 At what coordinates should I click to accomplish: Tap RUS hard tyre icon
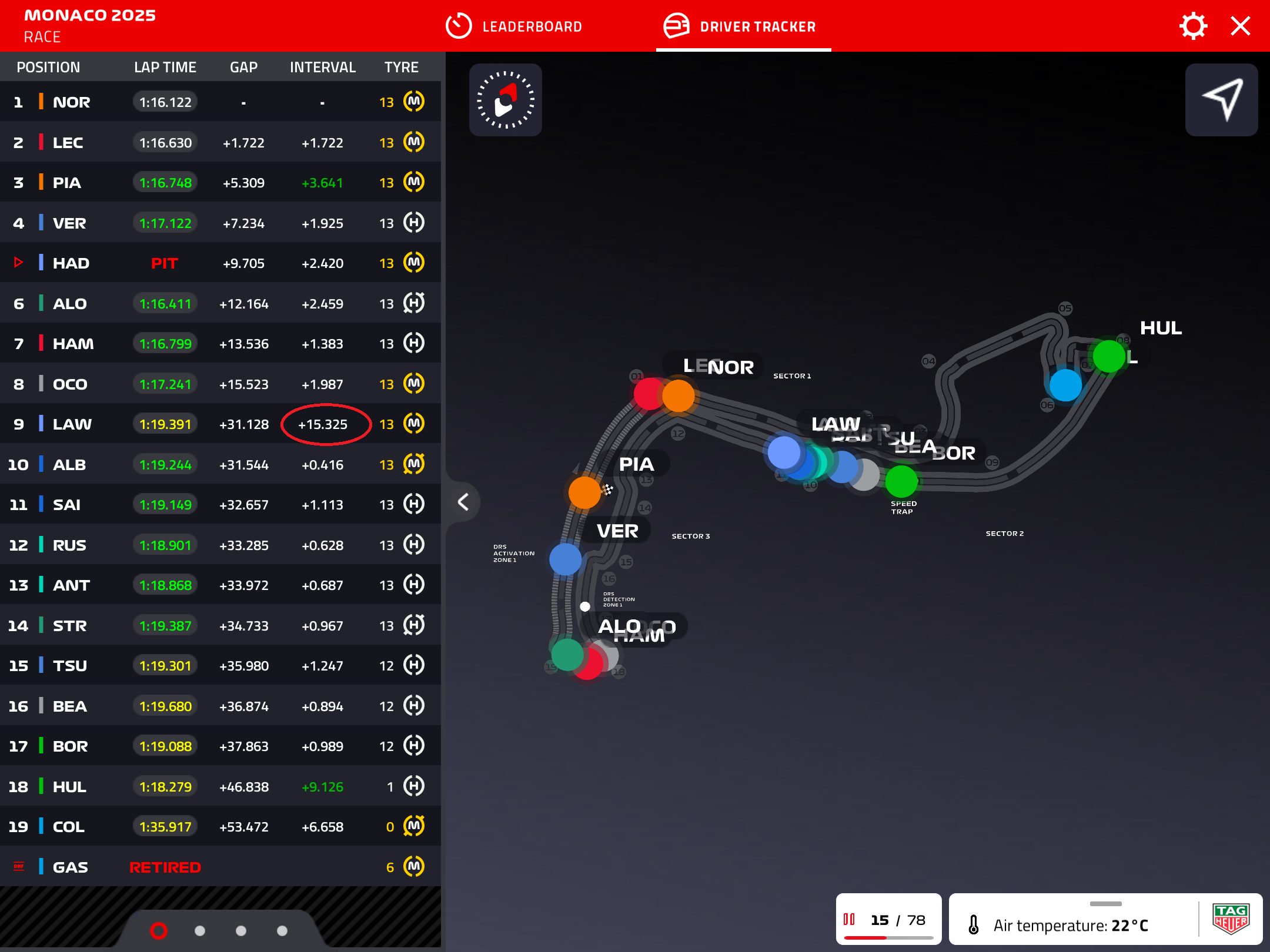(414, 545)
